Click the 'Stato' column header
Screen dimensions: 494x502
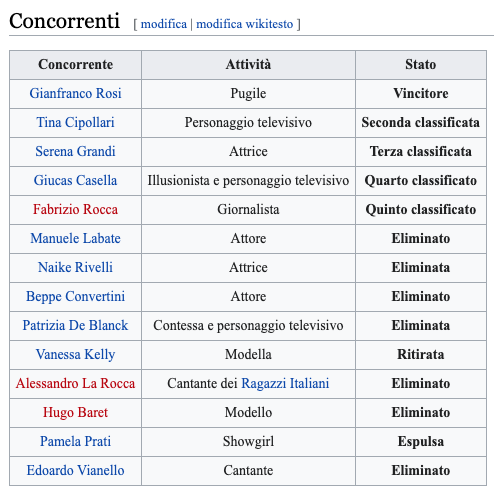click(421, 65)
